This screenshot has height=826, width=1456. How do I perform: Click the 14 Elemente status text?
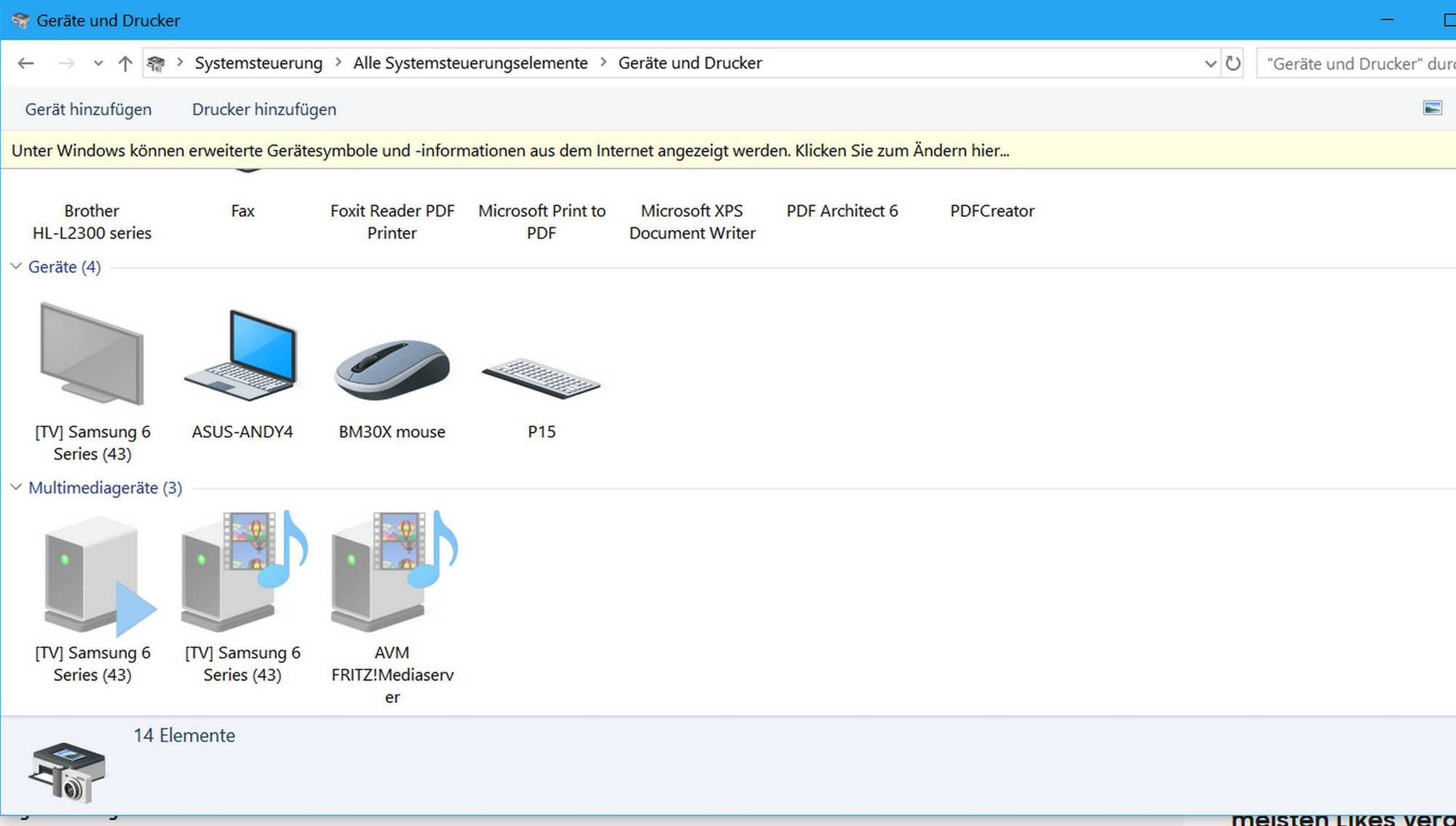click(184, 735)
